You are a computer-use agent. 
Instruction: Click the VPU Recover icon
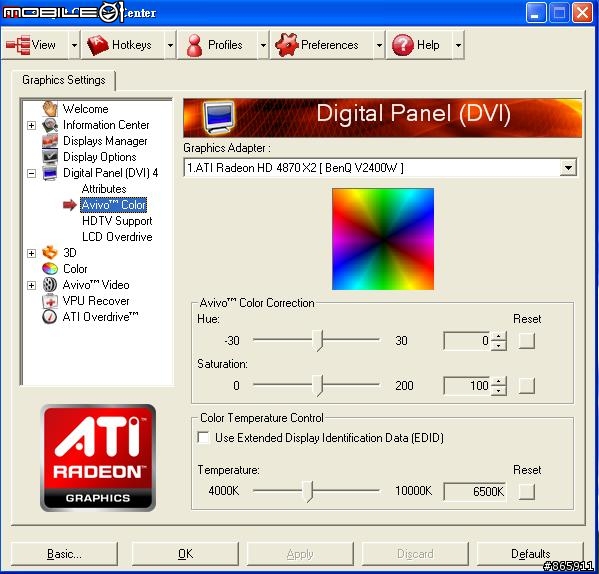pyautogui.click(x=50, y=301)
